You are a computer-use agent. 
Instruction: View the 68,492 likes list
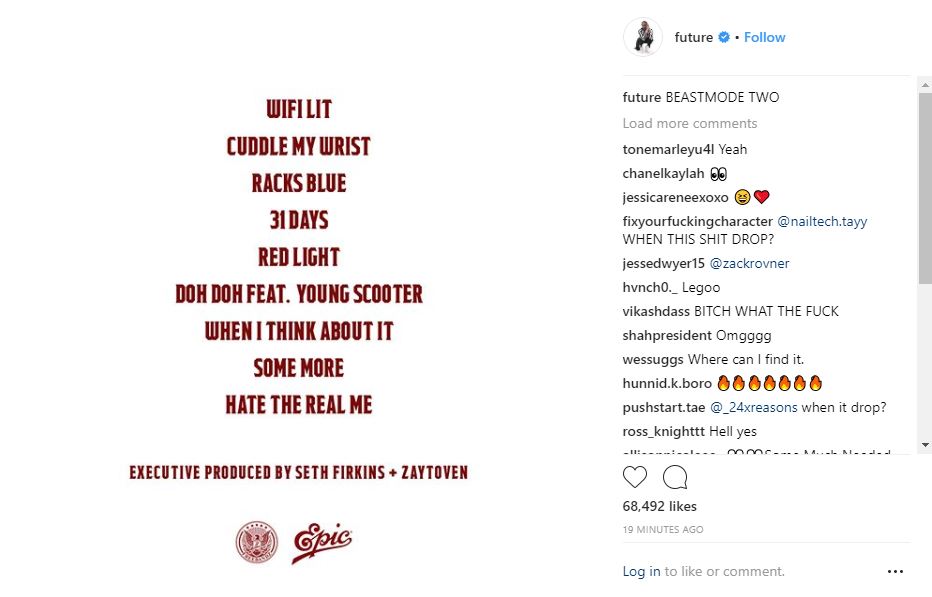pyautogui.click(x=659, y=506)
